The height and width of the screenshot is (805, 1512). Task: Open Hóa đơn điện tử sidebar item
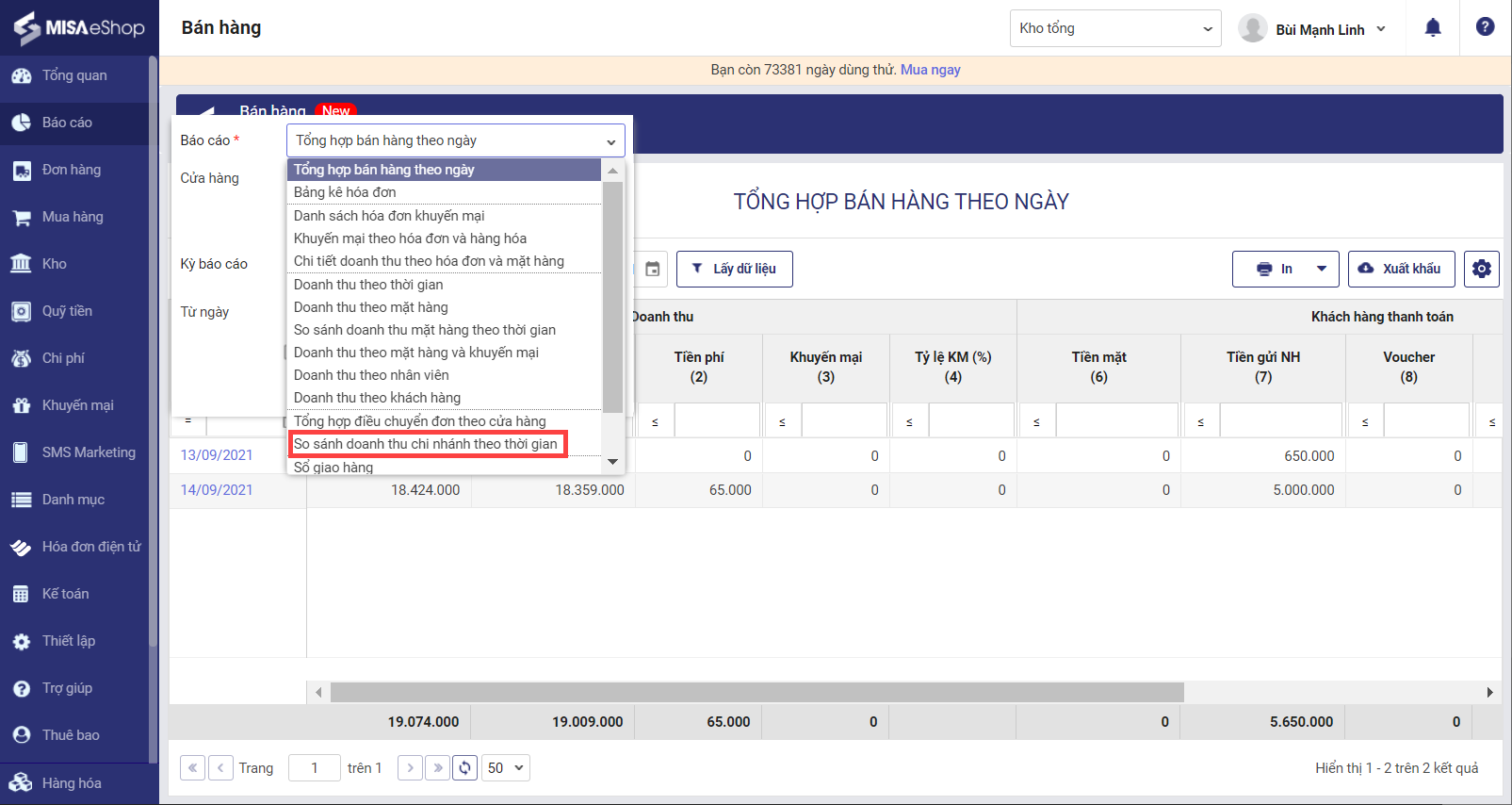(90, 547)
